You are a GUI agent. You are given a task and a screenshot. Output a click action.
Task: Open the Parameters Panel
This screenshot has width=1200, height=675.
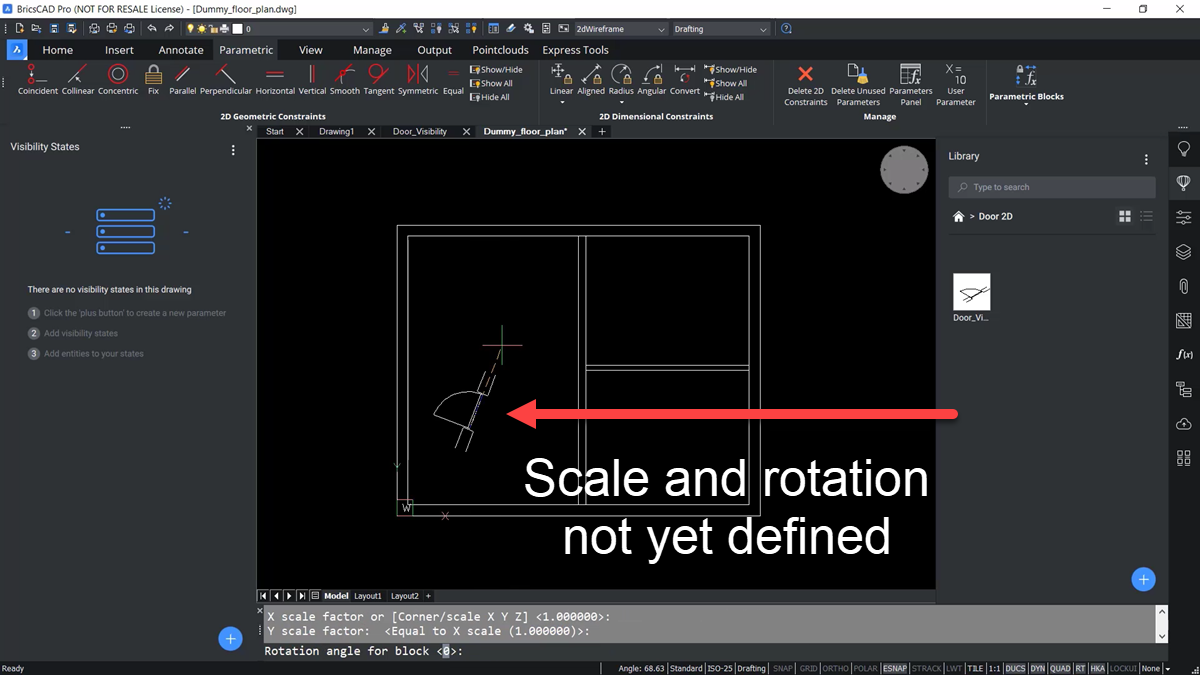(x=910, y=80)
